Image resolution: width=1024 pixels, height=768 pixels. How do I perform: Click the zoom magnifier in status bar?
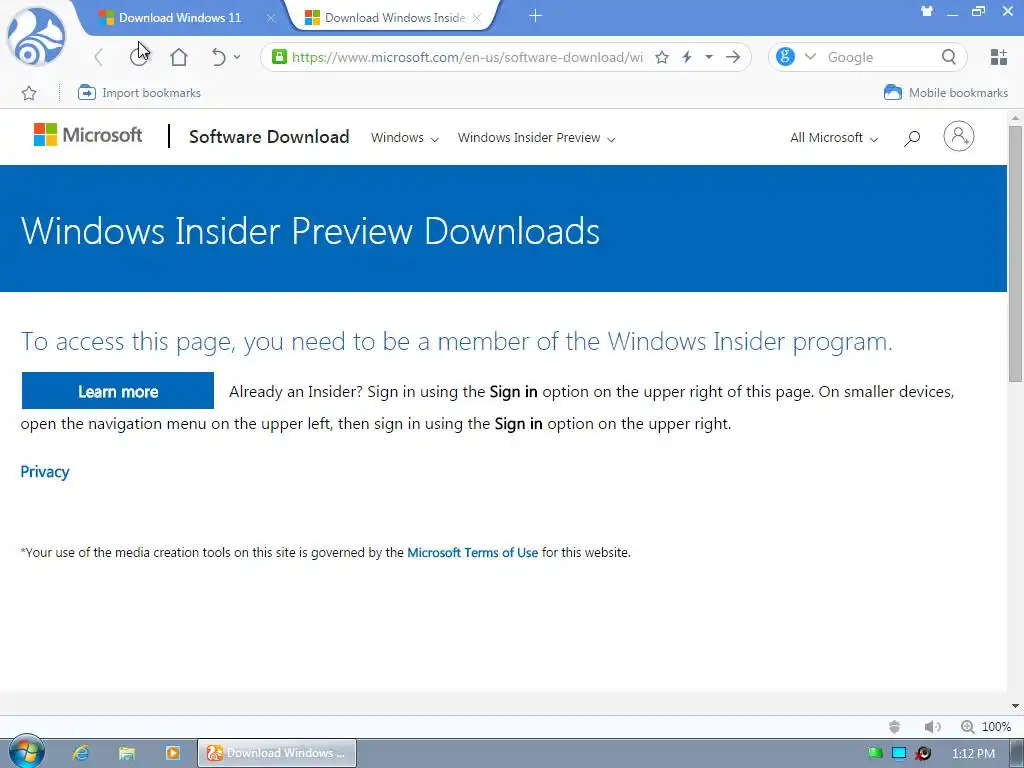tap(967, 727)
